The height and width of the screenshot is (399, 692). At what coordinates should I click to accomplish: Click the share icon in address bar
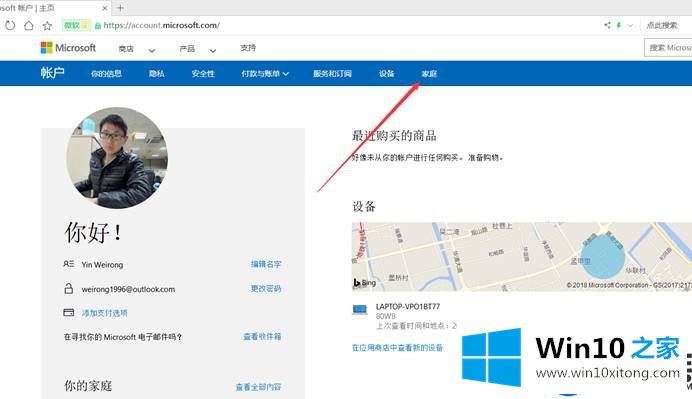(x=607, y=25)
